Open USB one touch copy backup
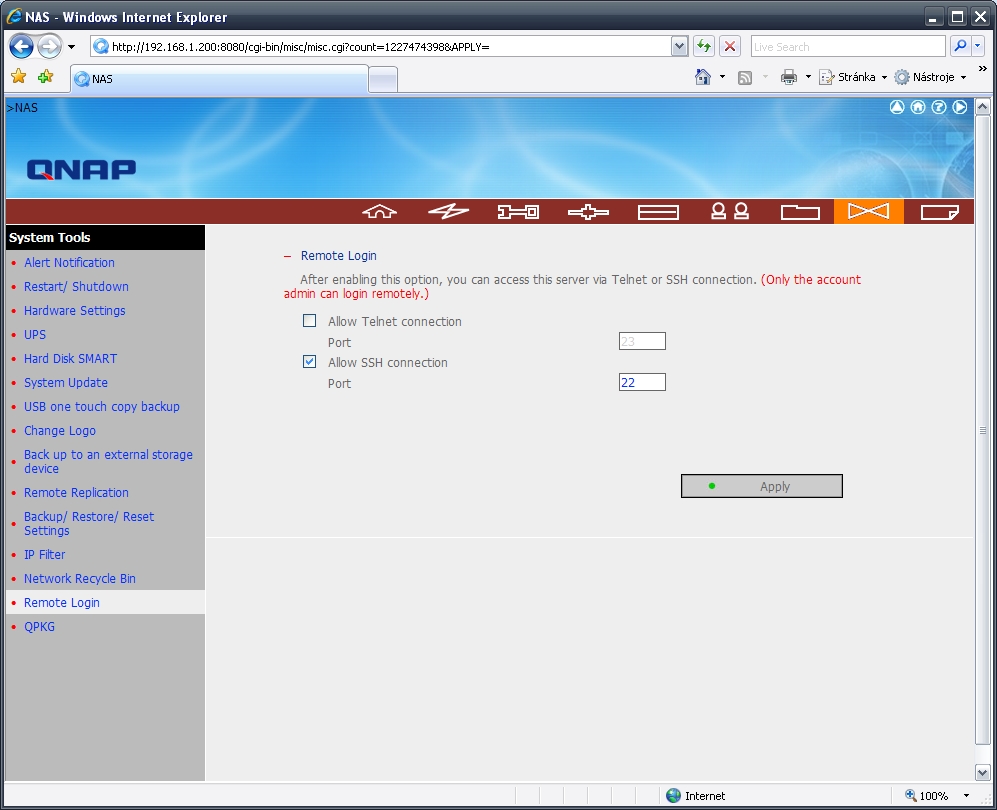Viewport: 997px width, 810px height. click(x=102, y=407)
